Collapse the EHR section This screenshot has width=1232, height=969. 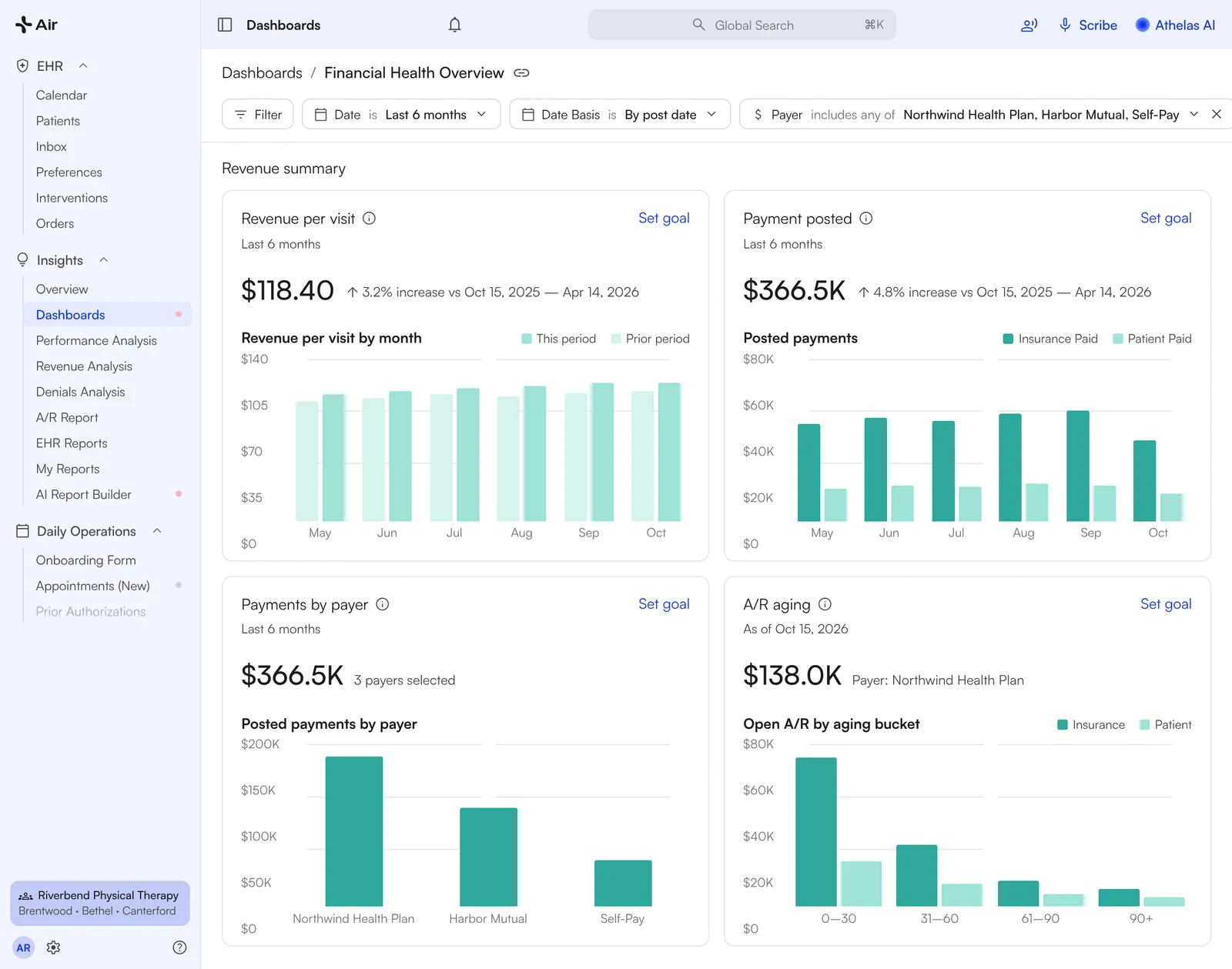pyautogui.click(x=83, y=66)
